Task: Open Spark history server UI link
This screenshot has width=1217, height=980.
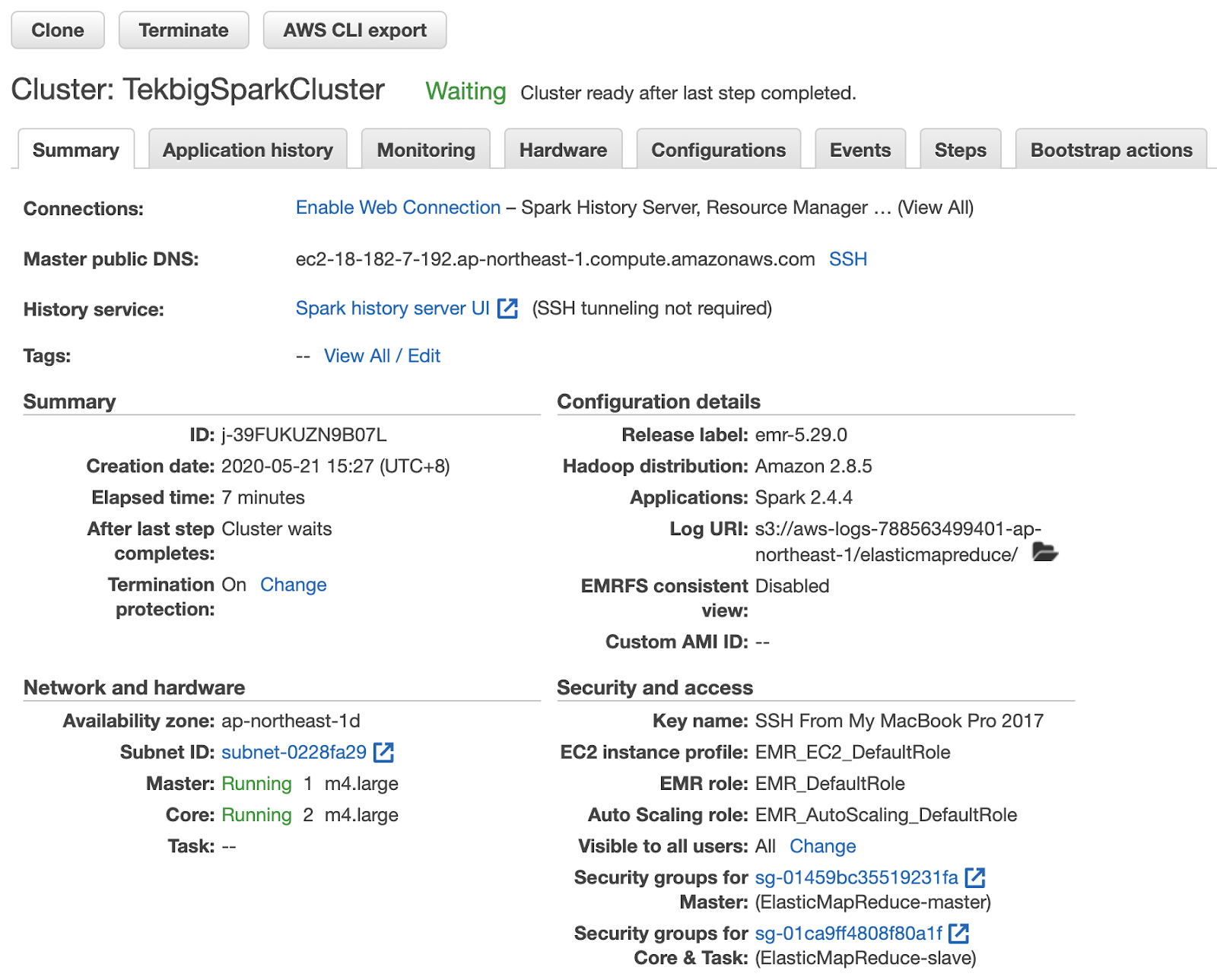Action: pos(392,308)
